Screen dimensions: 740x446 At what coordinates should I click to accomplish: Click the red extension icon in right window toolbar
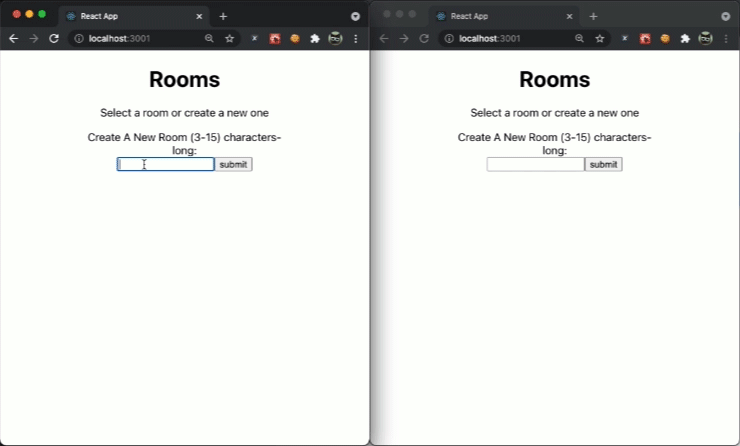click(x=645, y=39)
